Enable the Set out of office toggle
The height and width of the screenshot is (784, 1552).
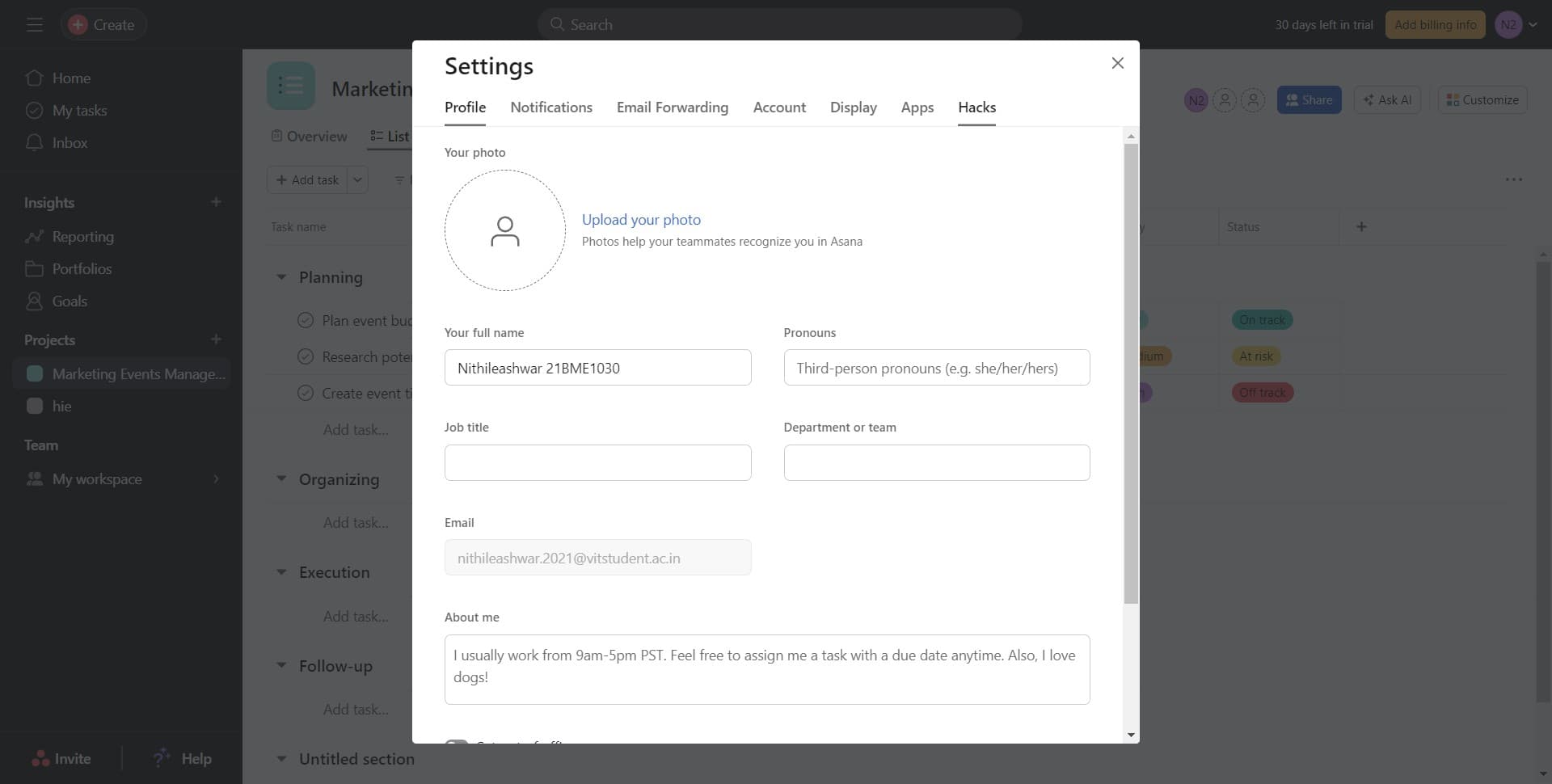click(x=457, y=744)
